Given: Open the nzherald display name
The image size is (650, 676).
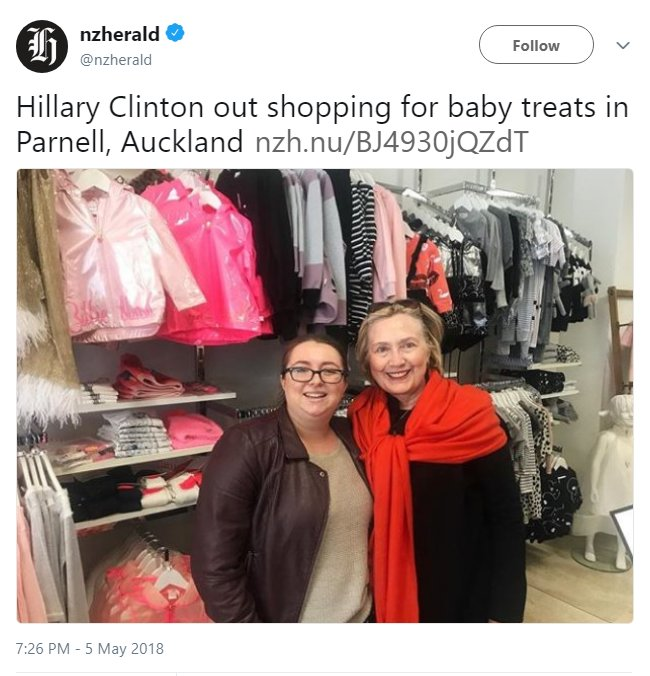Looking at the screenshot, I should point(120,34).
